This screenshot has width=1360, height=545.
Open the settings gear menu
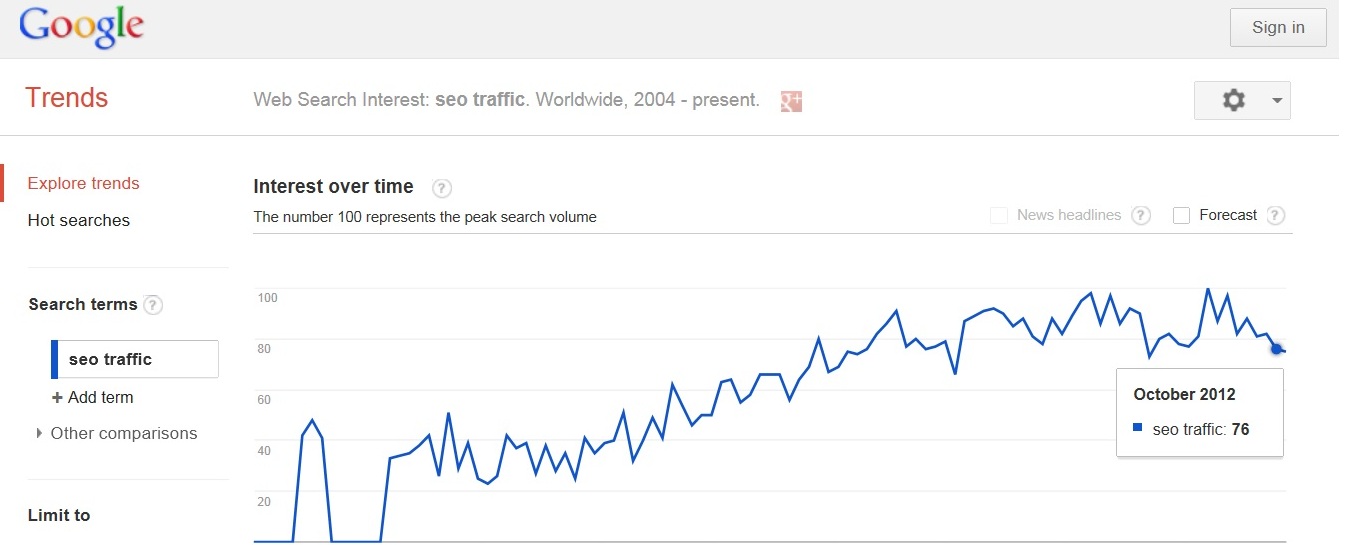(1234, 100)
